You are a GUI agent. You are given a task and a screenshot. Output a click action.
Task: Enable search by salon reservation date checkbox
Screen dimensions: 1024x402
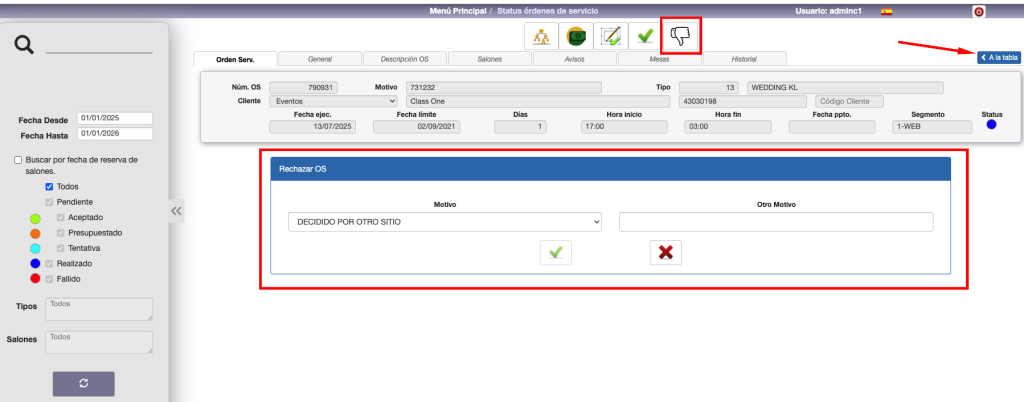click(19, 160)
